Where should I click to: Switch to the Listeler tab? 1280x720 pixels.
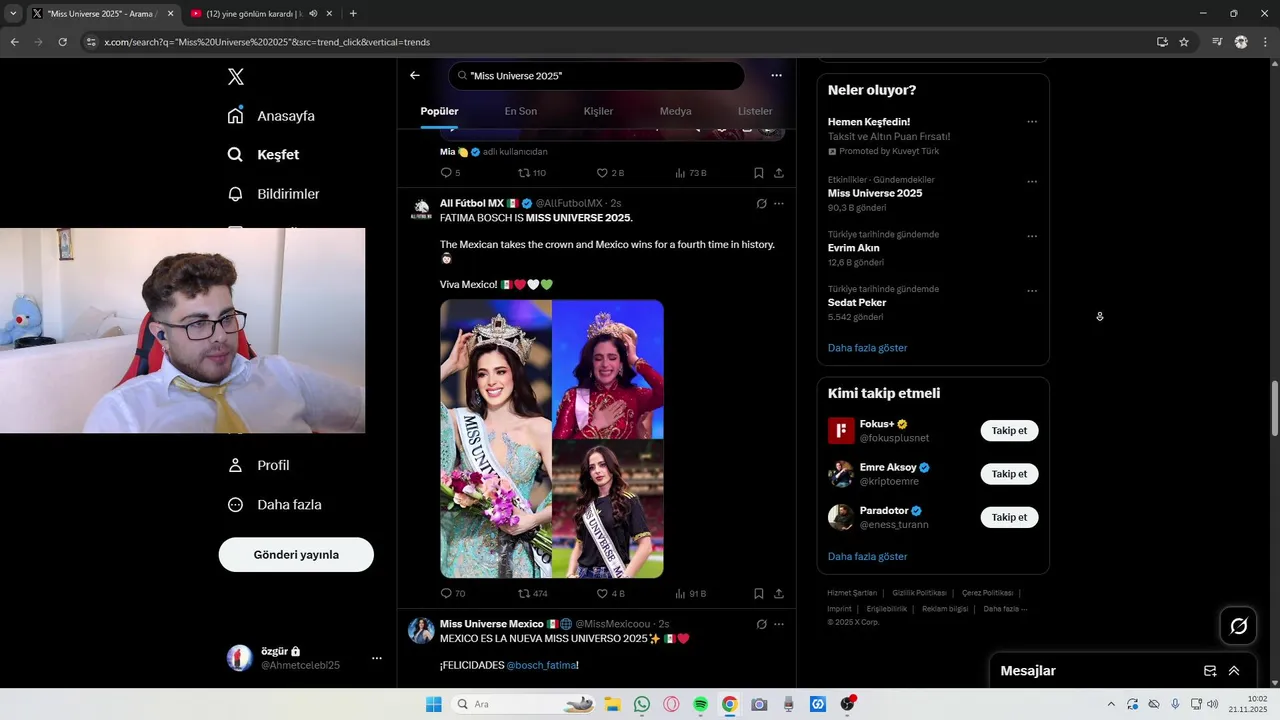coord(755,111)
